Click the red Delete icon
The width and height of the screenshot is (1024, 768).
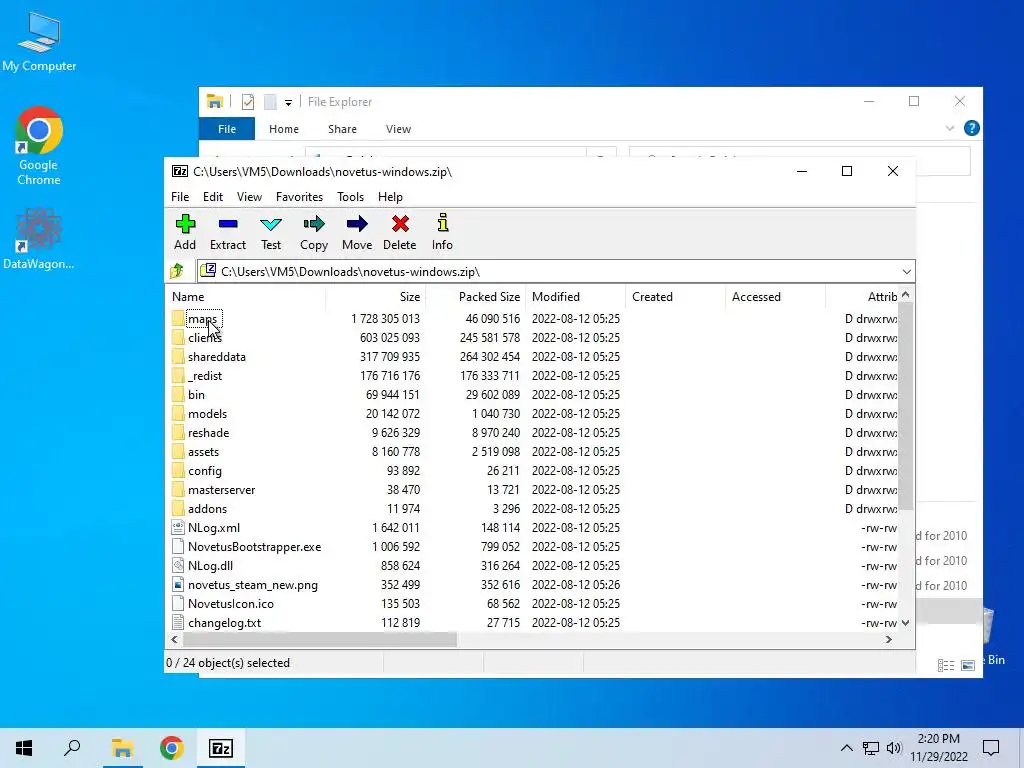point(400,224)
